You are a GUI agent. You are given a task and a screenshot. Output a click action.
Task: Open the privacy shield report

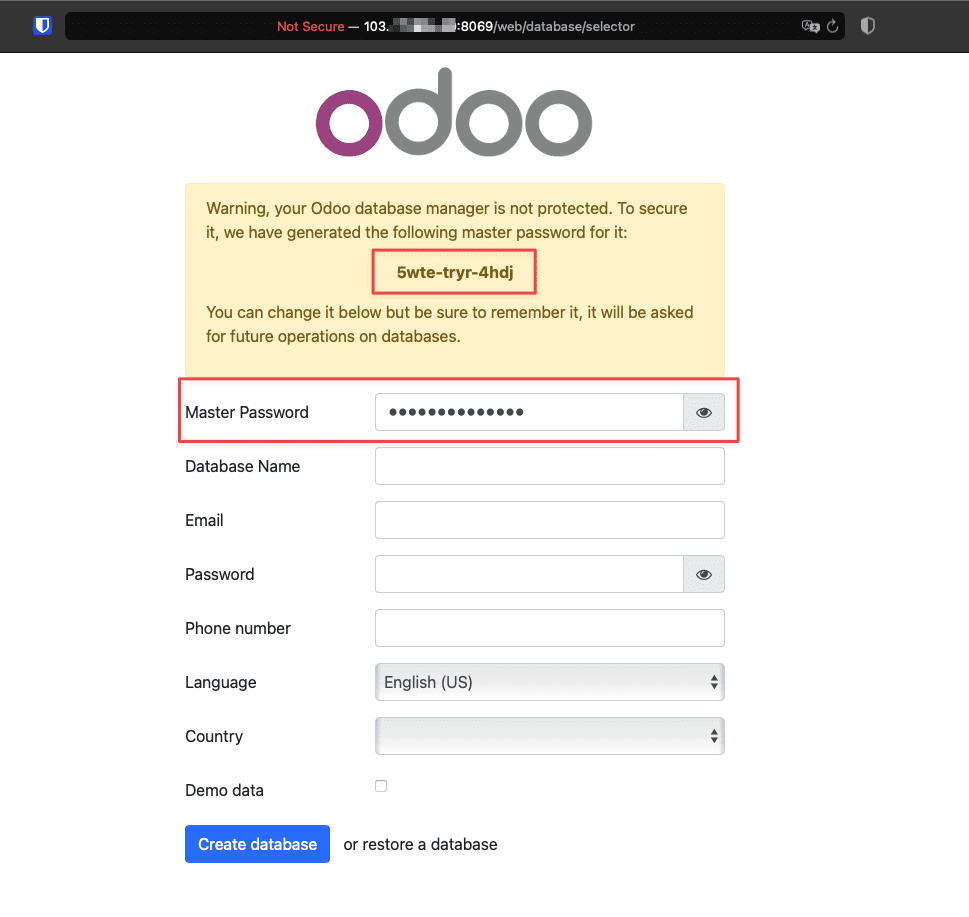coord(866,25)
